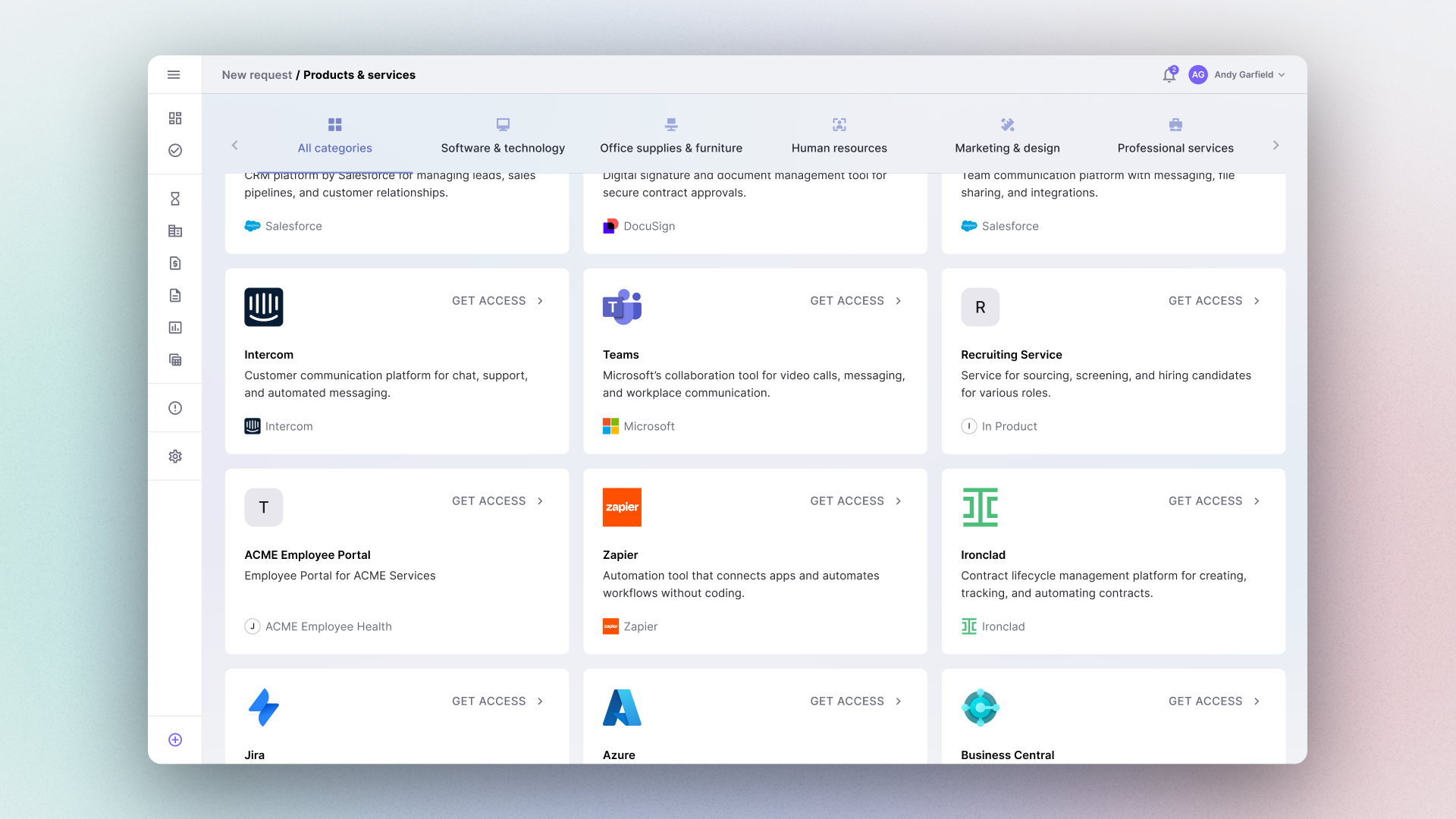Click the hourglass sidebar icon
The image size is (1456, 819).
(175, 199)
